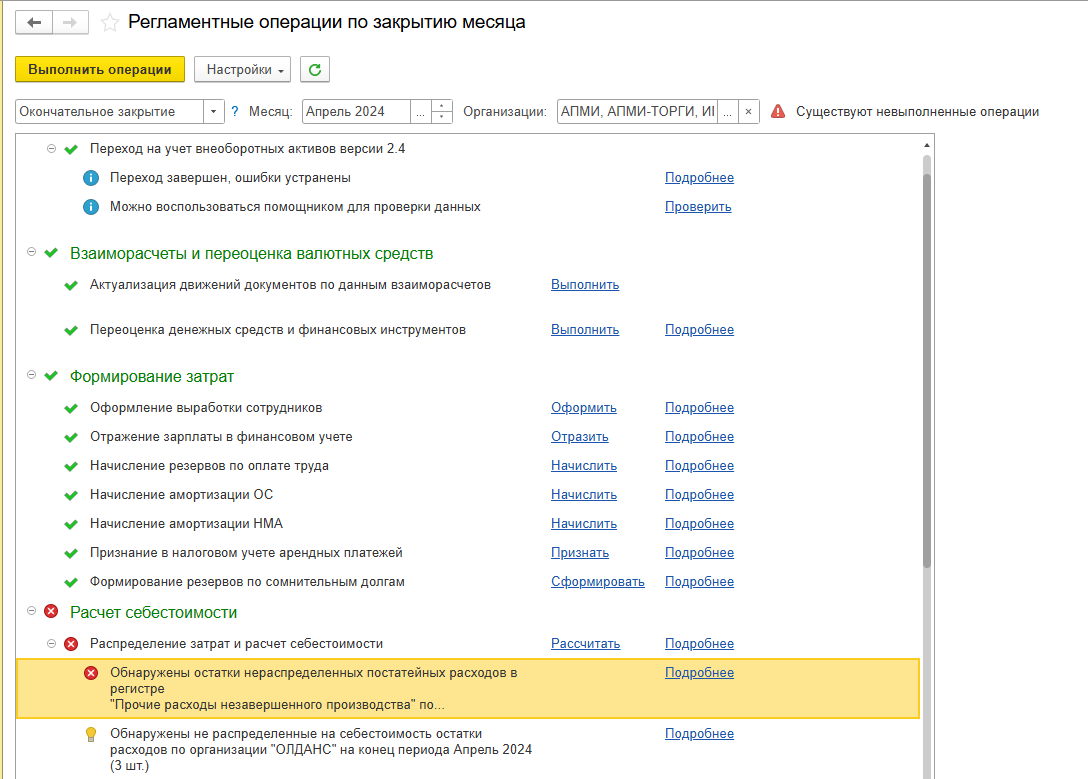Increase the month using stepper up arrow
Image resolution: width=1088 pixels, height=779 pixels.
pos(443,106)
